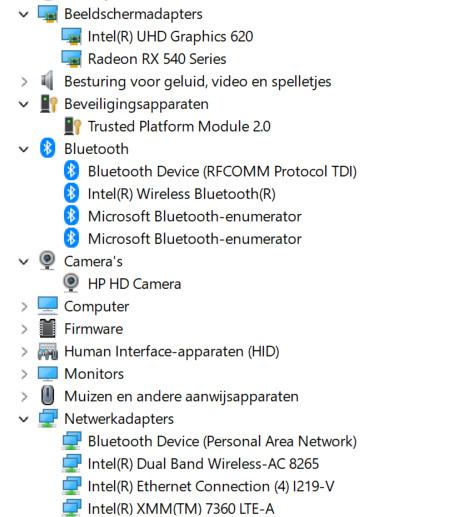Select the Intel XMM 7360 LTE-A entry

[x=181, y=509]
